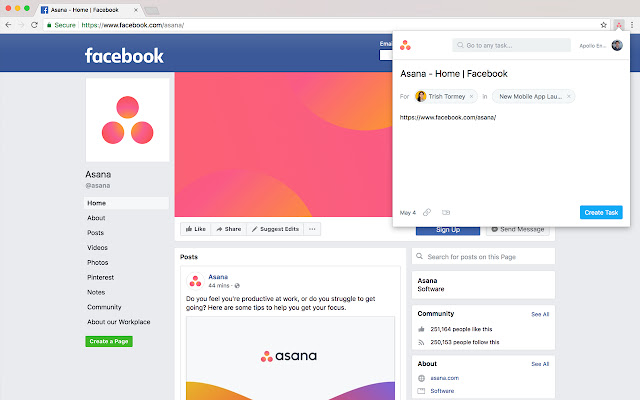Screen dimensions: 640x400
Task: Focus the Go to any task search field
Action: coord(511,45)
